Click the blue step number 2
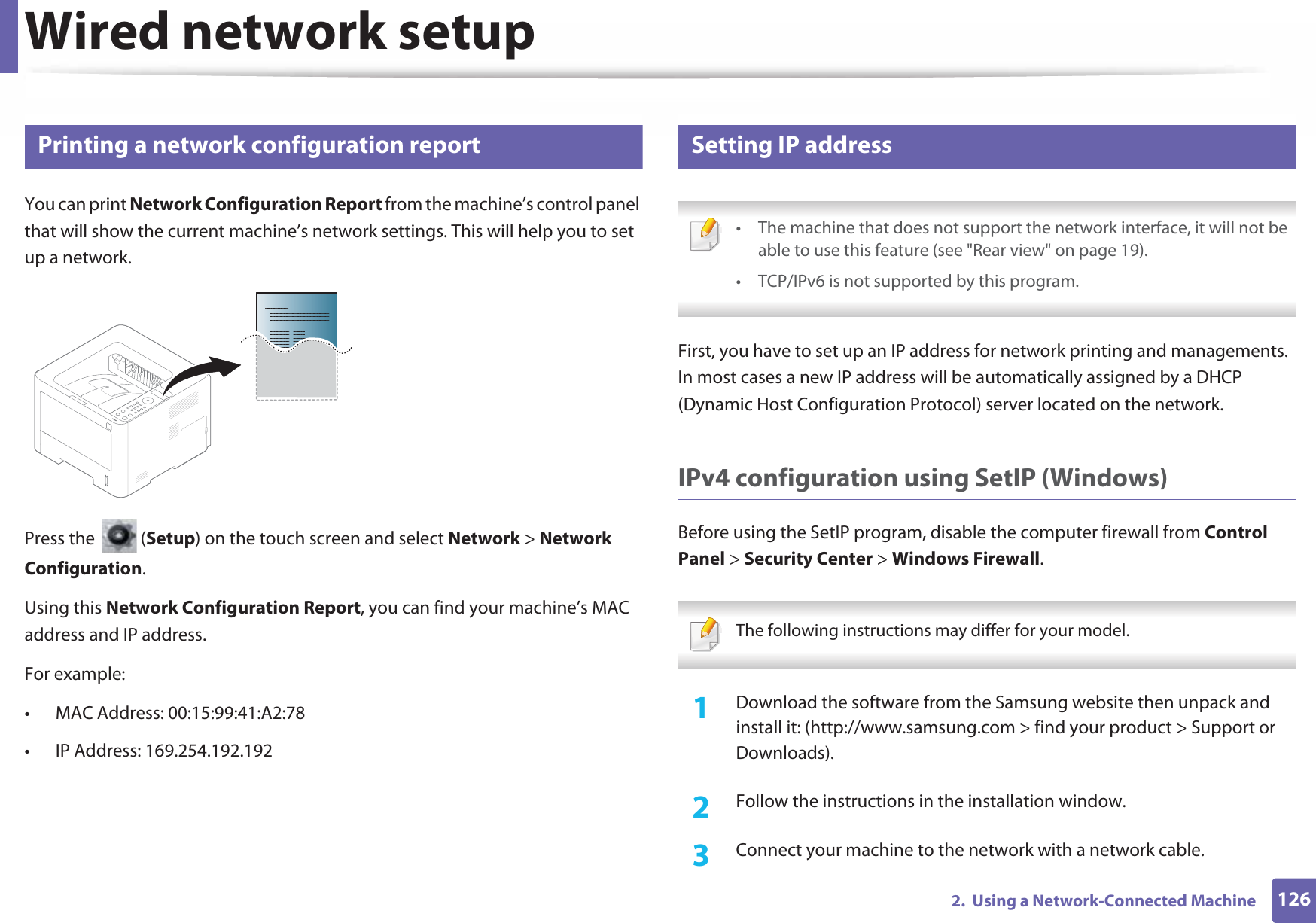 point(700,807)
